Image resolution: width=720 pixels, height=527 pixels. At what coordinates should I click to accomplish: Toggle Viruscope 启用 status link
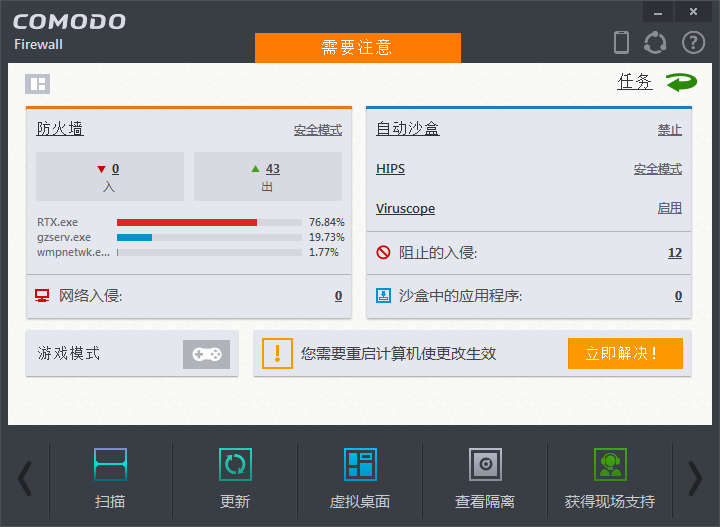pyautogui.click(x=669, y=209)
